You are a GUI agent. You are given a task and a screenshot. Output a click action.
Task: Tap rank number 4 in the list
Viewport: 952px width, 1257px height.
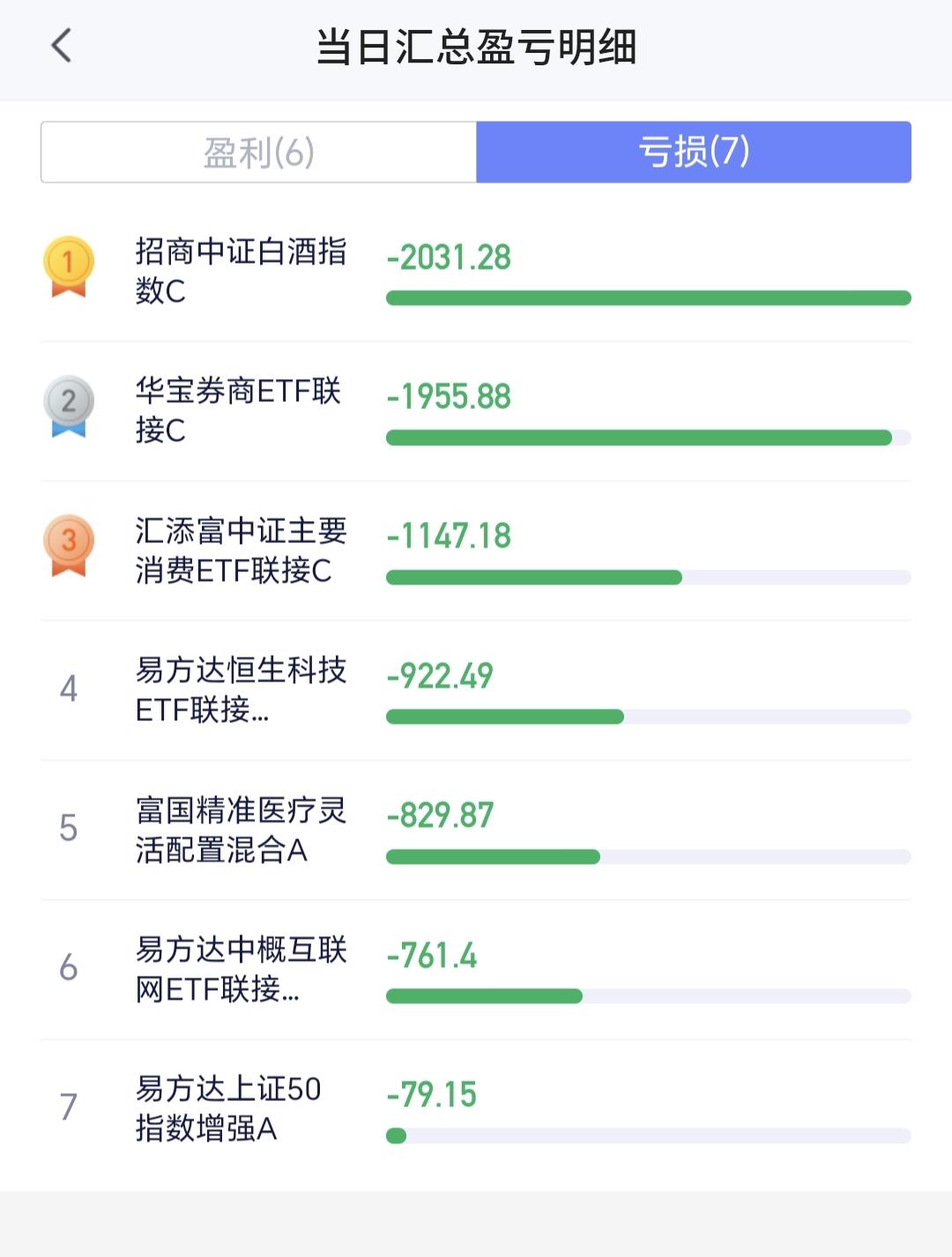(69, 688)
